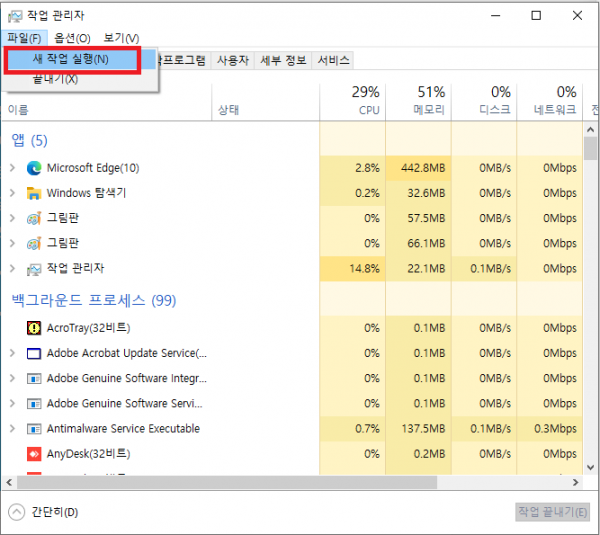Click the Adobe Genuine Software Servi... icon

[34, 404]
